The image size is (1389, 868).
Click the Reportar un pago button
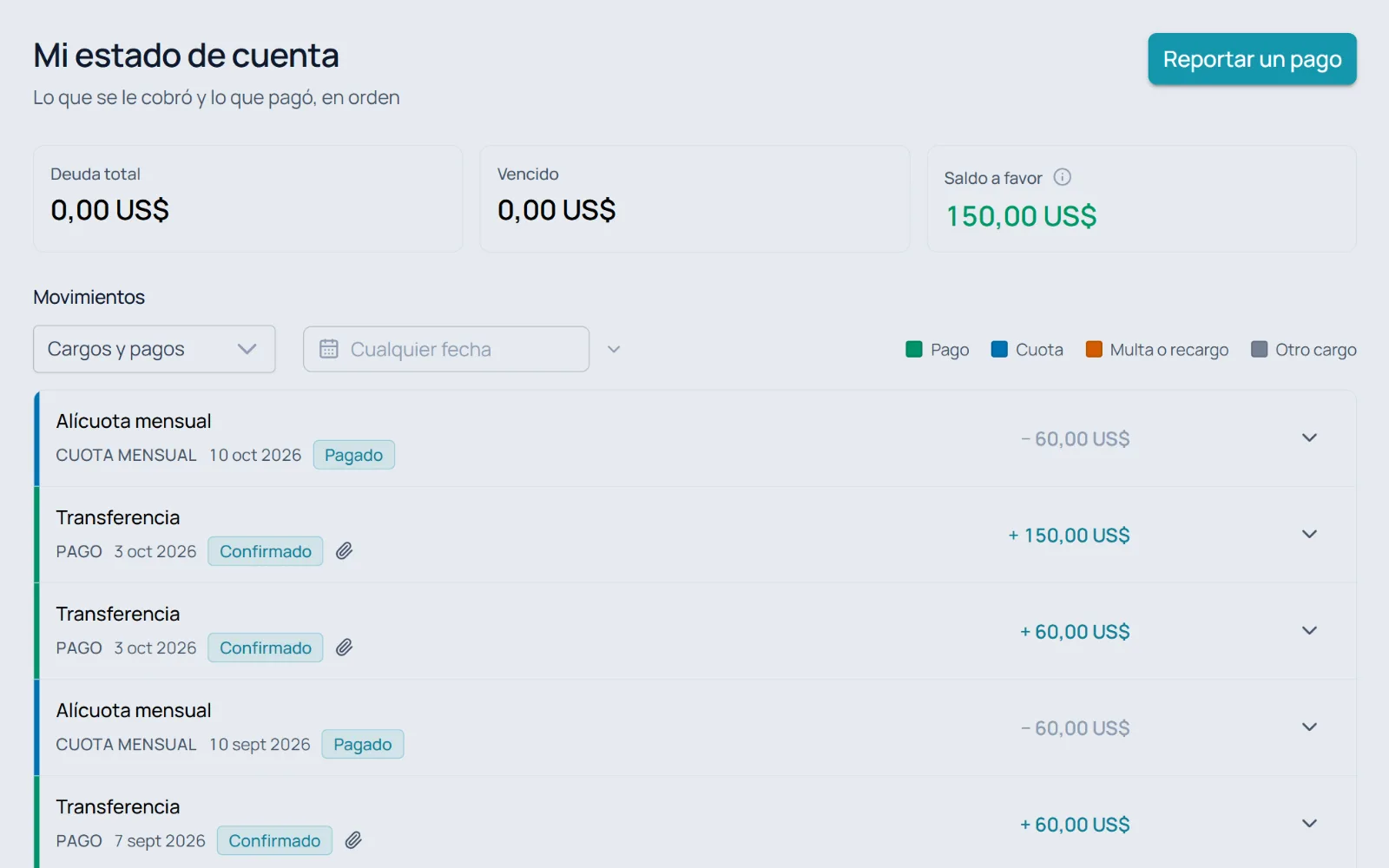coord(1252,59)
